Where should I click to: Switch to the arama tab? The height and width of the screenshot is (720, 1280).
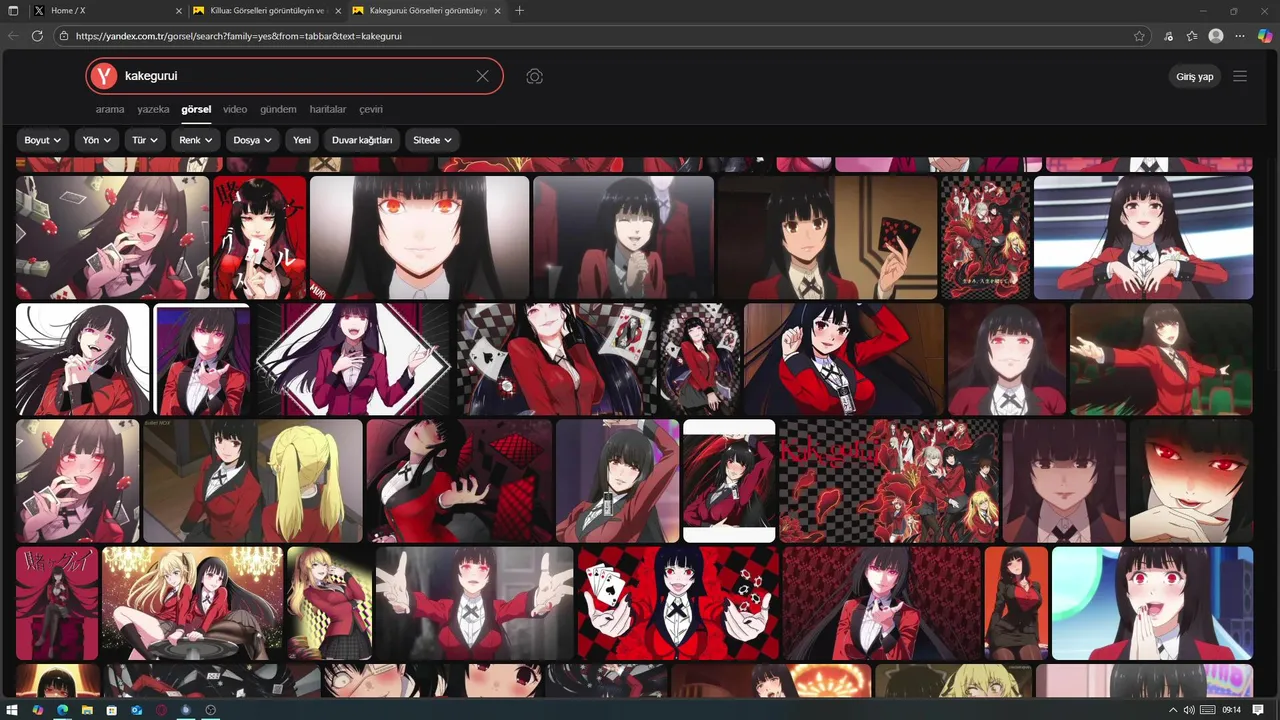tap(110, 109)
